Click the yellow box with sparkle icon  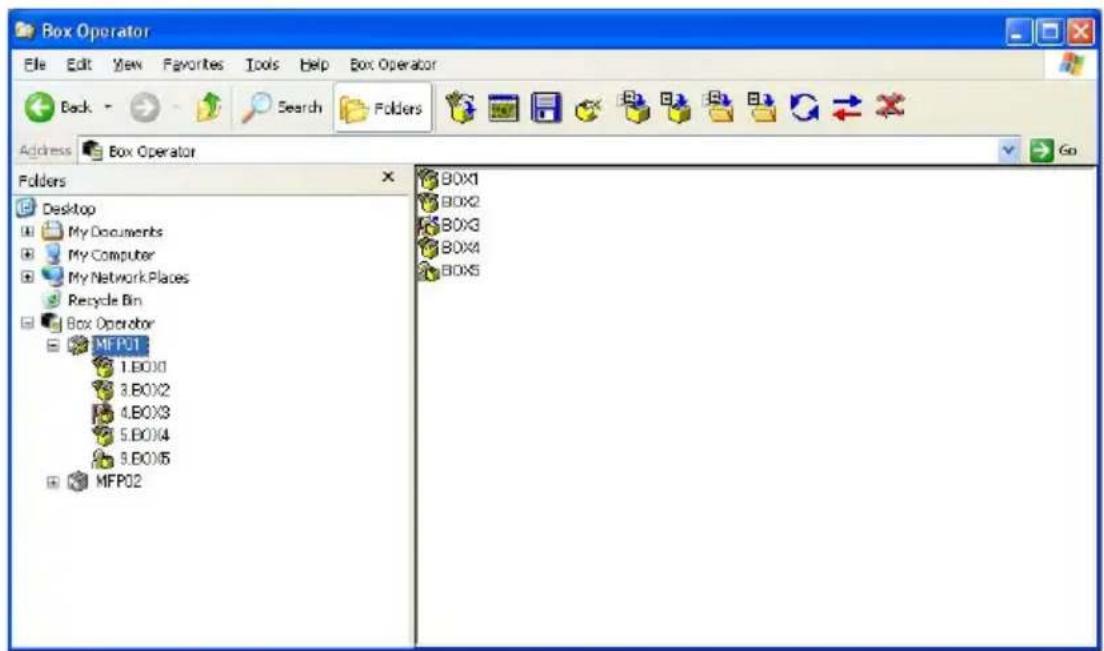pyautogui.click(x=588, y=109)
